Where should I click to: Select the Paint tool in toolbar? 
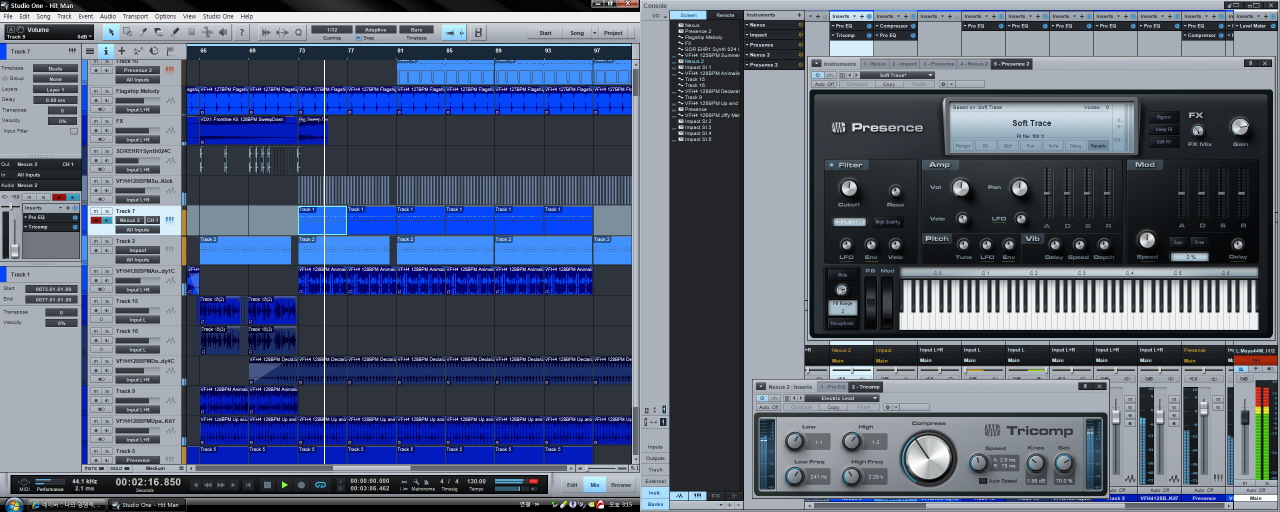coord(175,32)
